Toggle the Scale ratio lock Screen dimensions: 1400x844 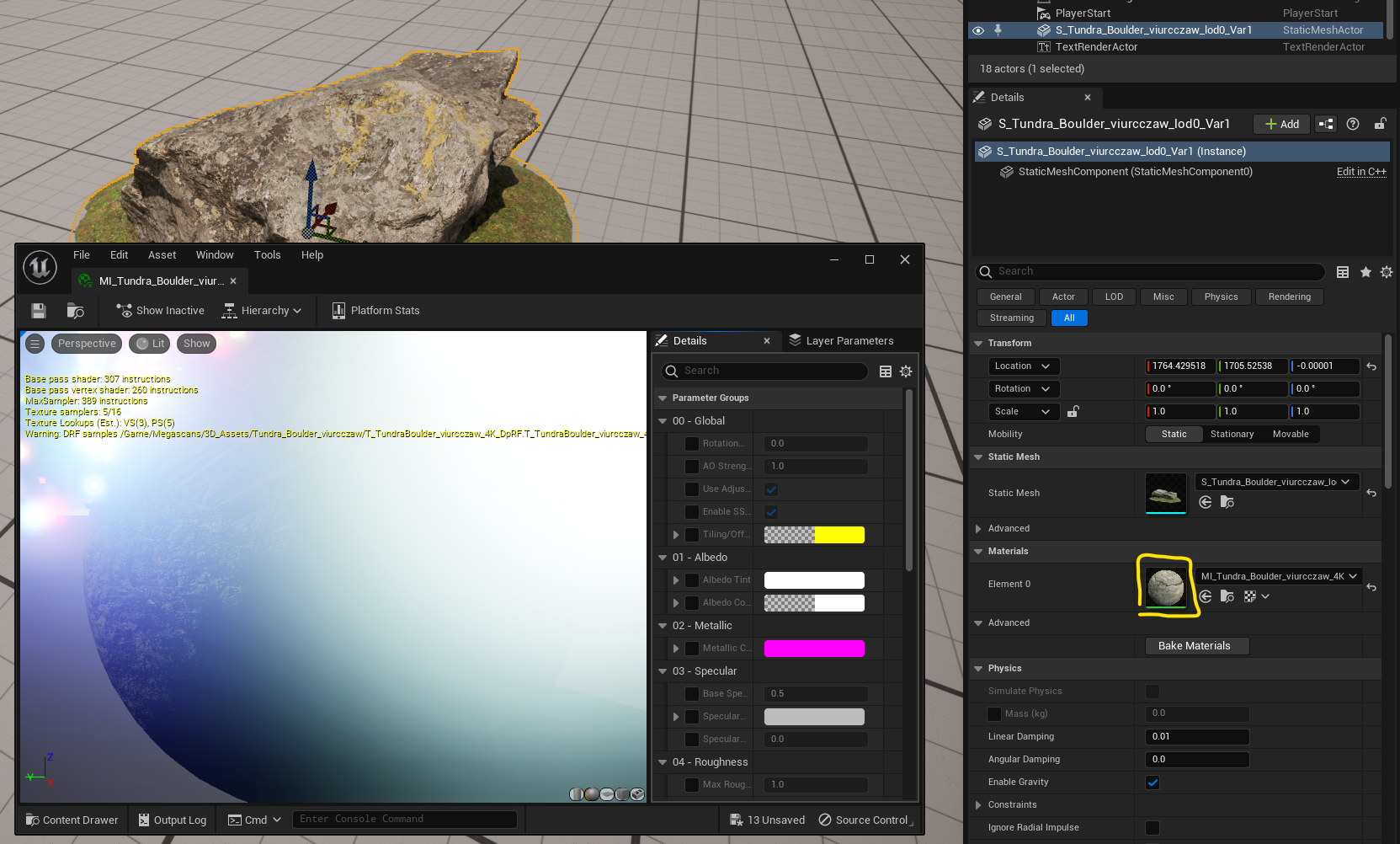1073,412
